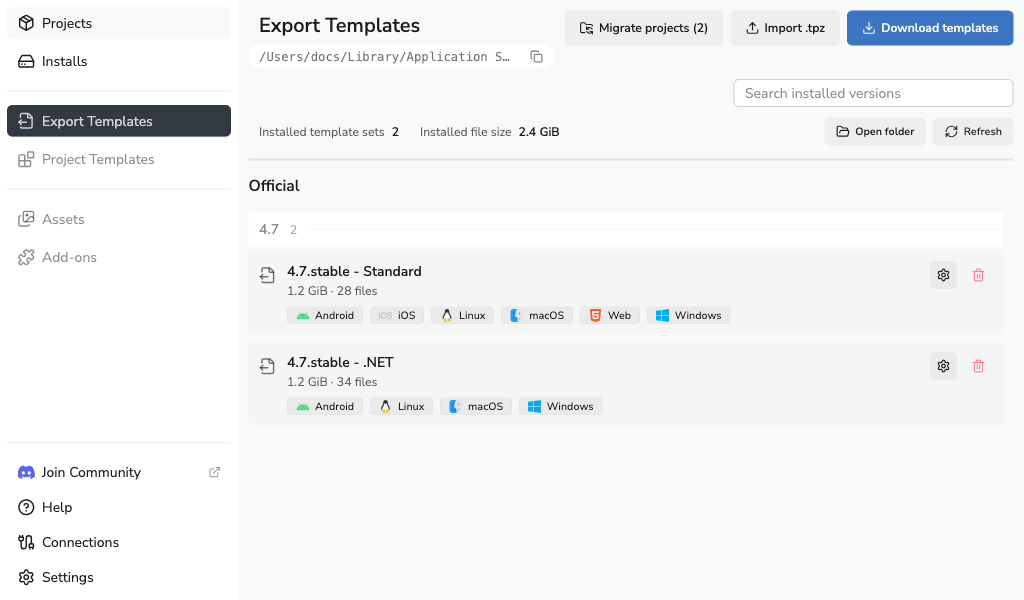Viewport: 1024px width, 600px height.
Task: Click the Windows tag under 4.7.stable - .NET
Action: tap(560, 406)
